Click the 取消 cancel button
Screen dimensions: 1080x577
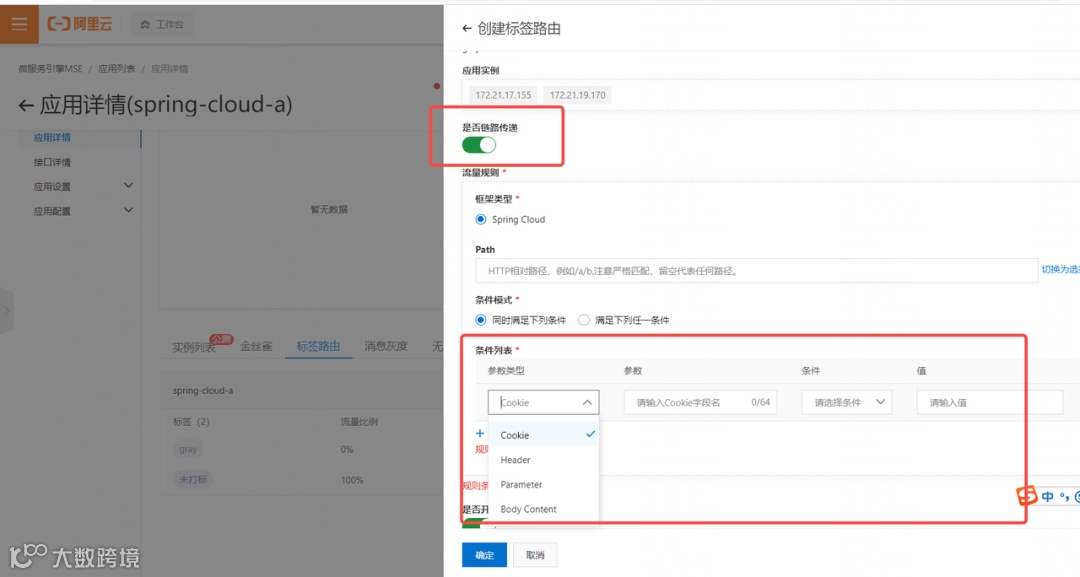click(535, 555)
